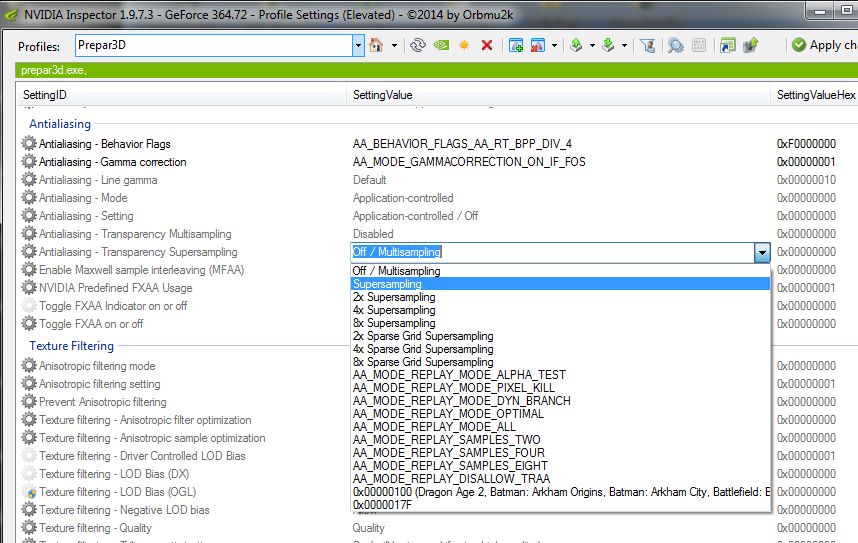Select '8x Sparse Grid Supersampling'
Screen dimensions: 858x543
(560, 362)
